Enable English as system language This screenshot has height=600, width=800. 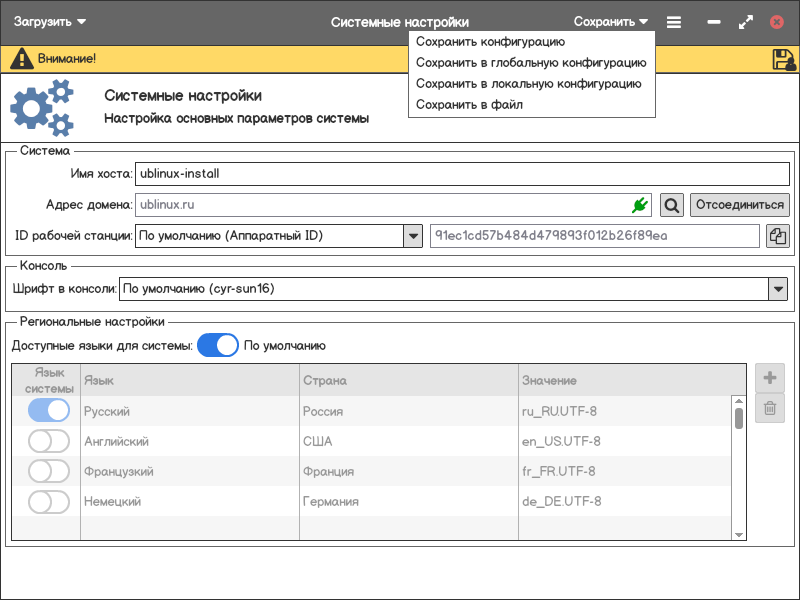[x=49, y=441]
